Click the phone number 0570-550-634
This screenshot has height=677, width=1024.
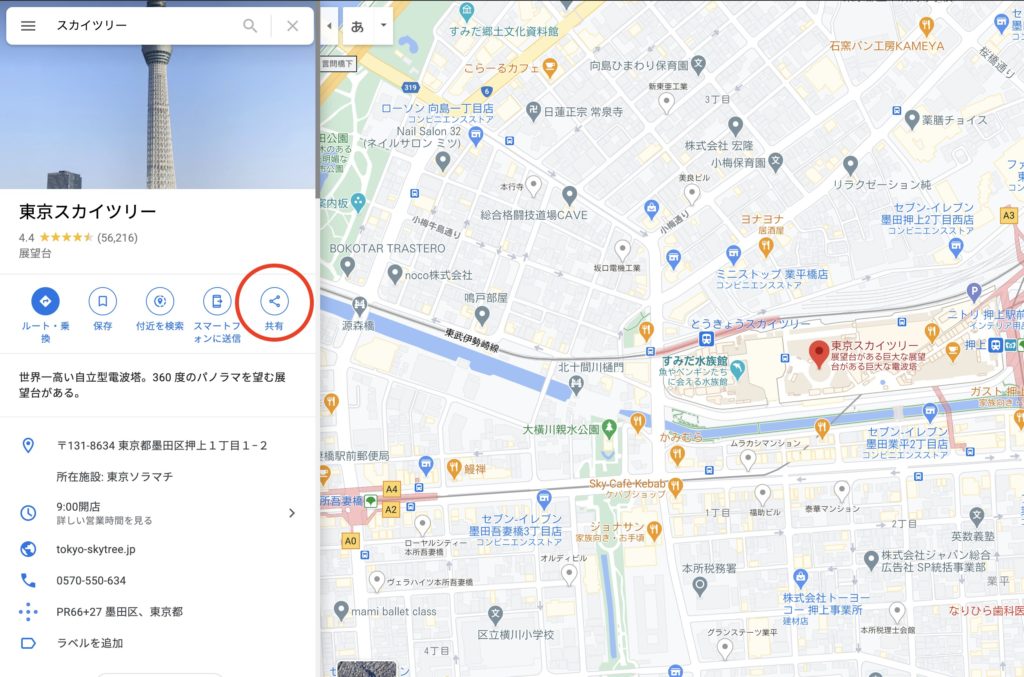[x=91, y=580]
